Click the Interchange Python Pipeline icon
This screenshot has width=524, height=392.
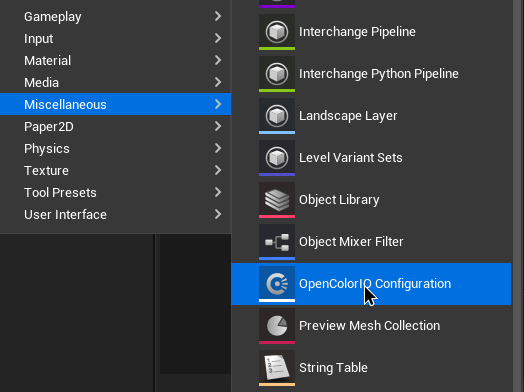point(277,74)
